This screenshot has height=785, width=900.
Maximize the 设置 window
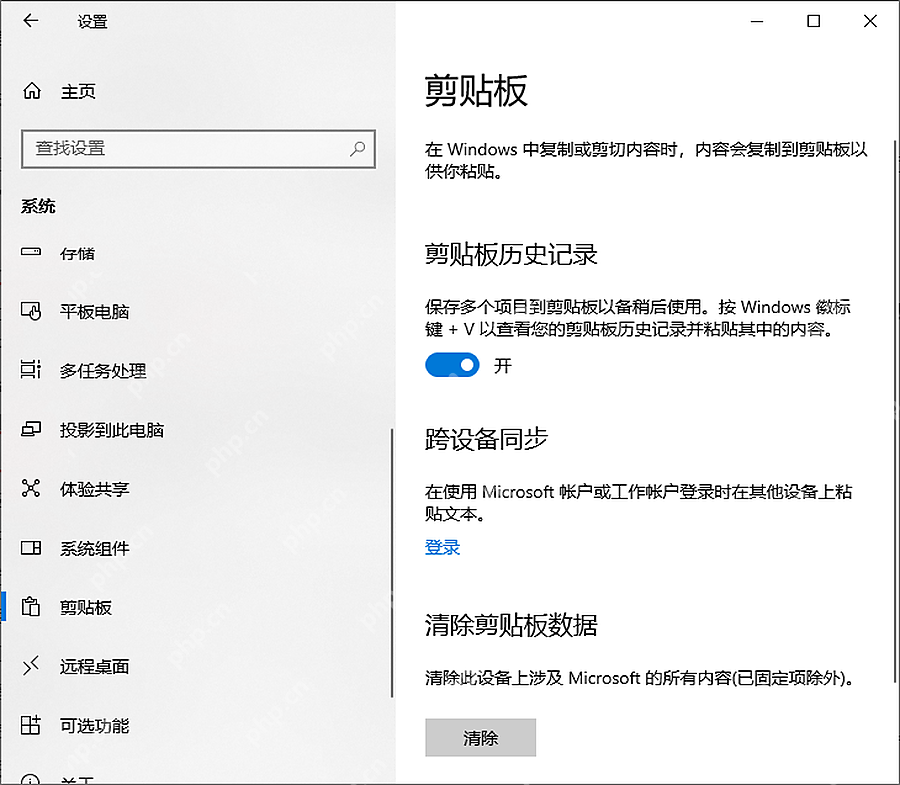813,21
